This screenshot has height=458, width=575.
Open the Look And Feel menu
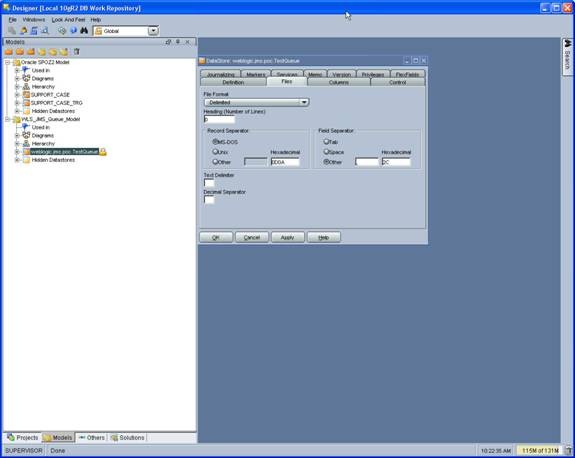[x=68, y=19]
